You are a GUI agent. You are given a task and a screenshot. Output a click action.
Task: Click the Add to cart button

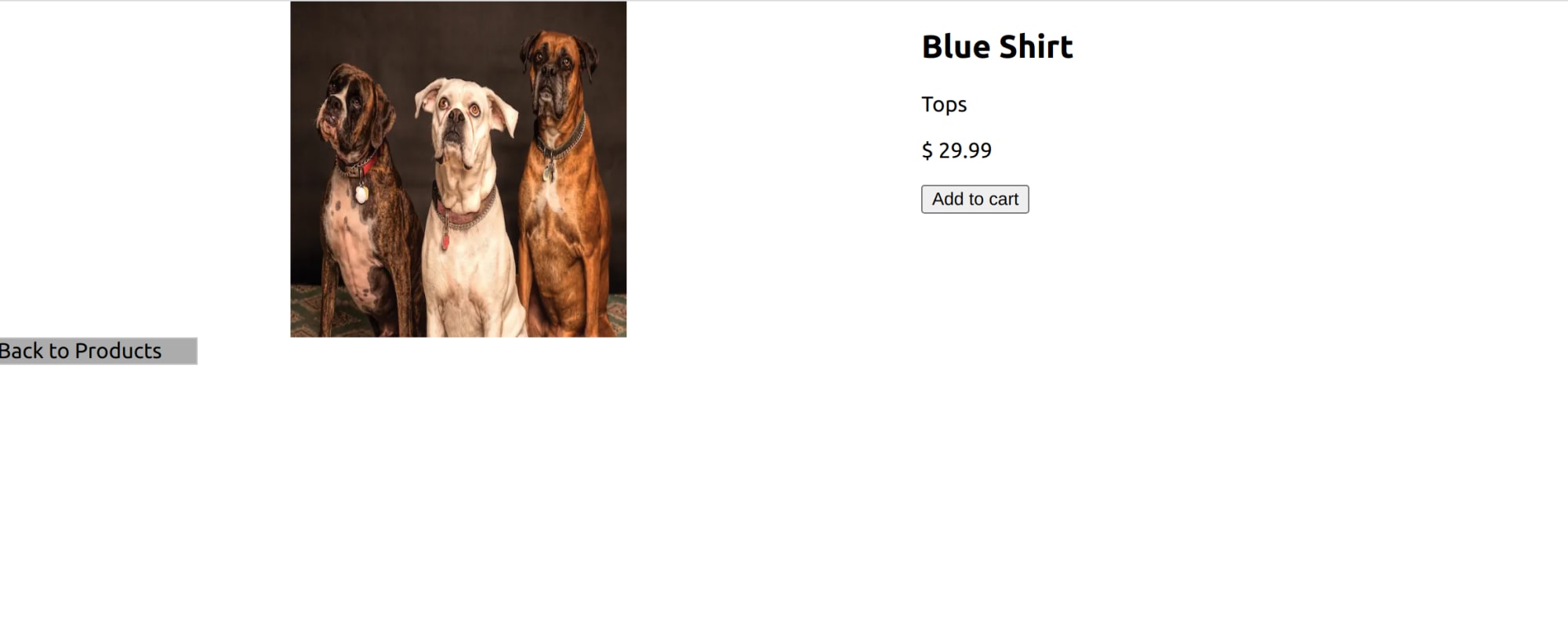pos(975,199)
